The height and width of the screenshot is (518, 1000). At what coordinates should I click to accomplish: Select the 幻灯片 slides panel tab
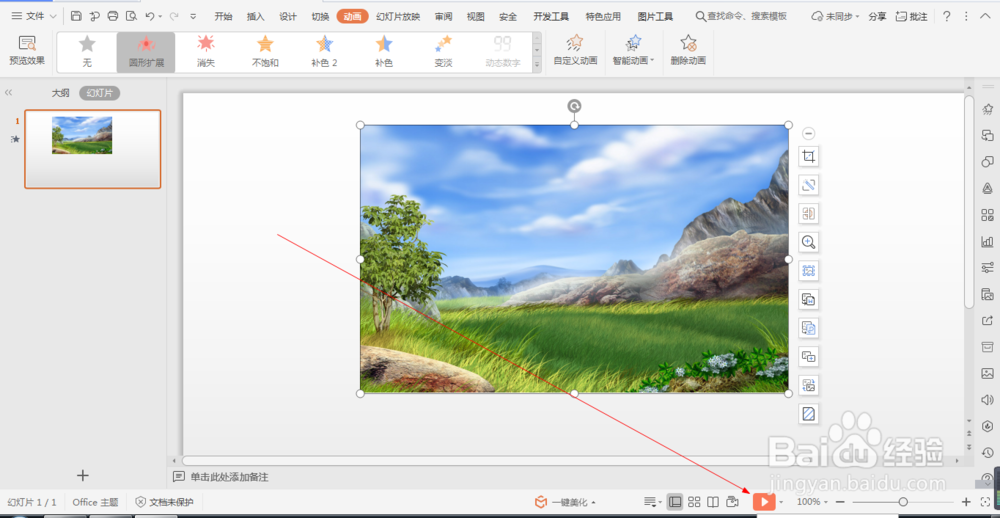click(99, 93)
